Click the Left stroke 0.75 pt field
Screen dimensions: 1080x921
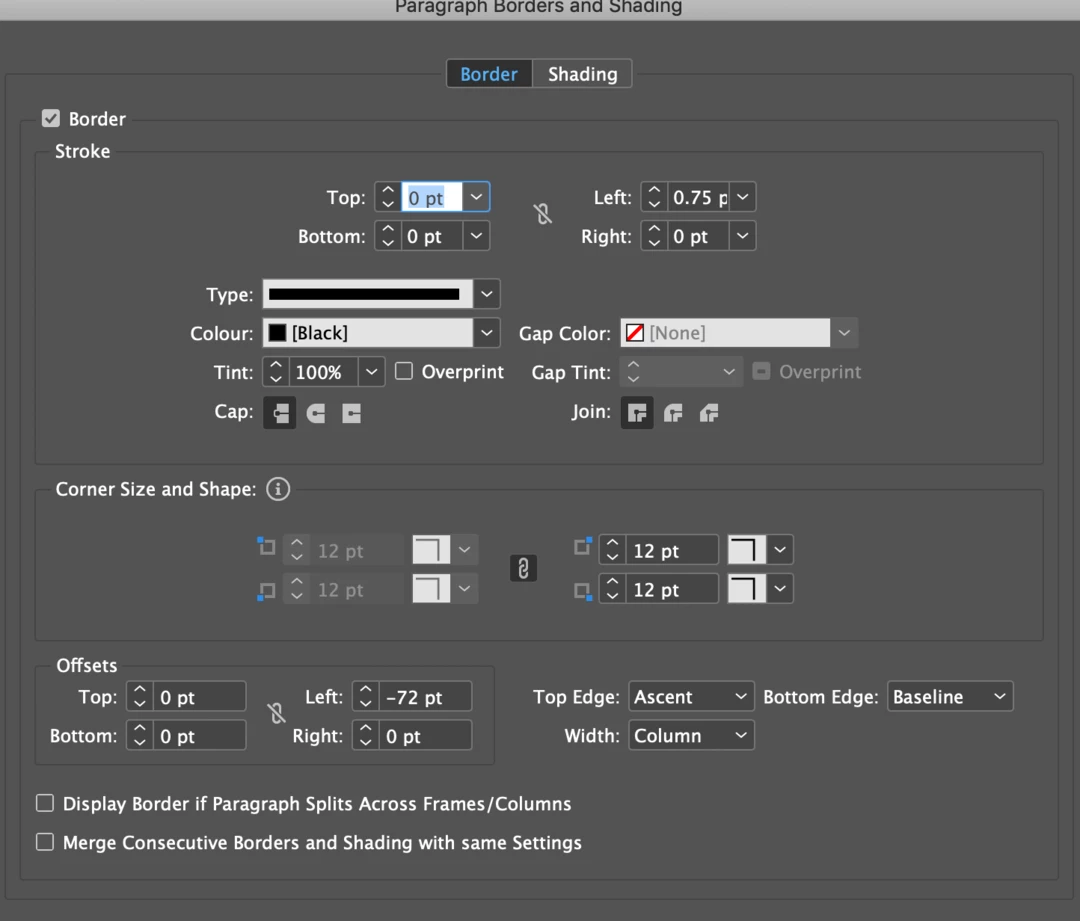coord(698,197)
